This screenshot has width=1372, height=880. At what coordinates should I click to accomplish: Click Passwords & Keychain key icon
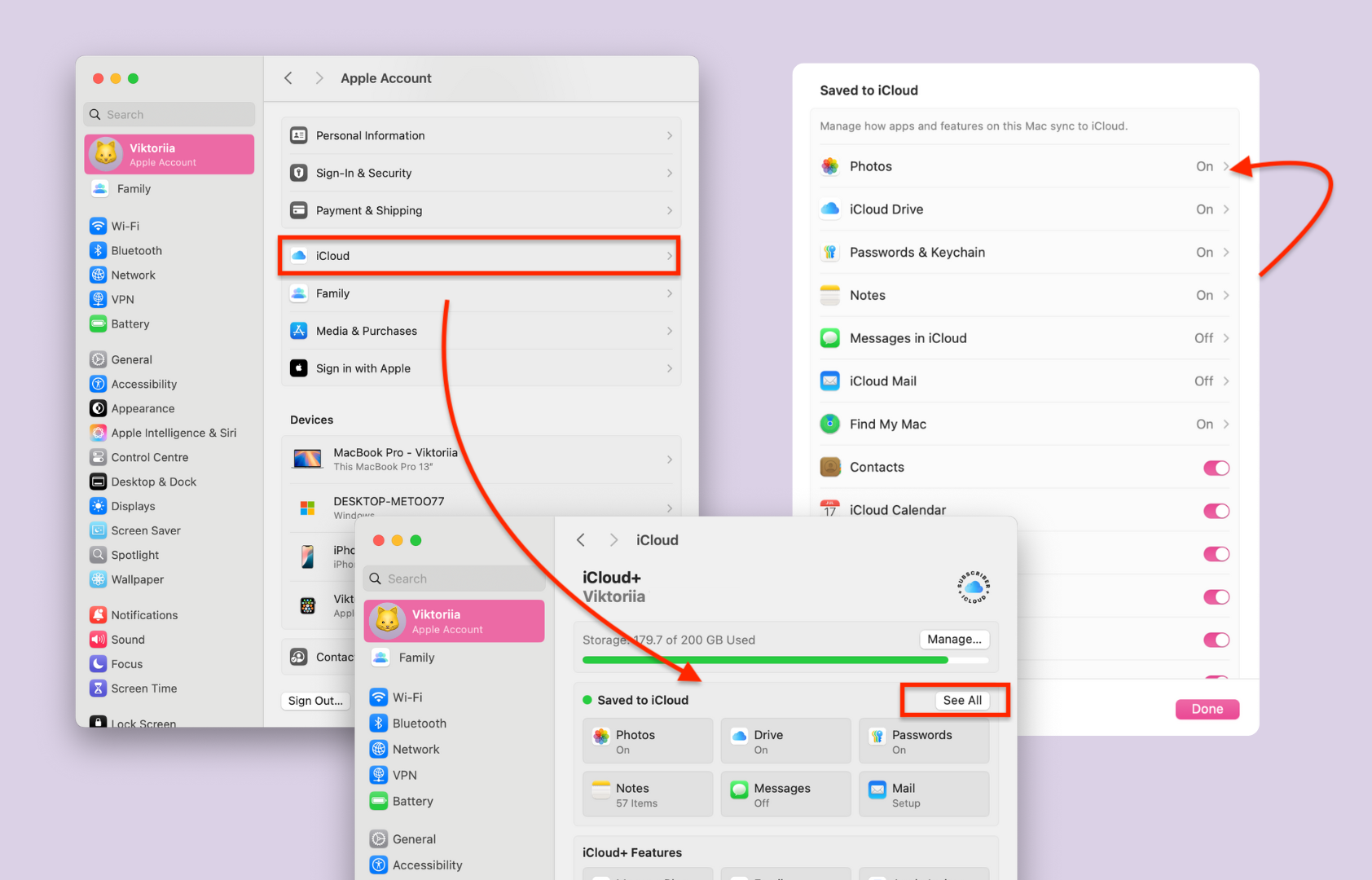pos(830,253)
